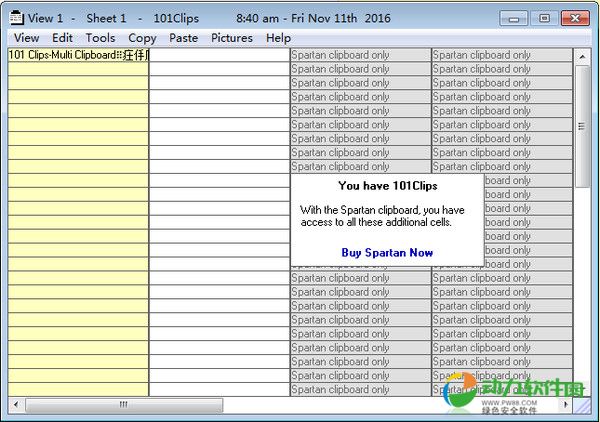Minimize the 101Clips window

point(514,18)
